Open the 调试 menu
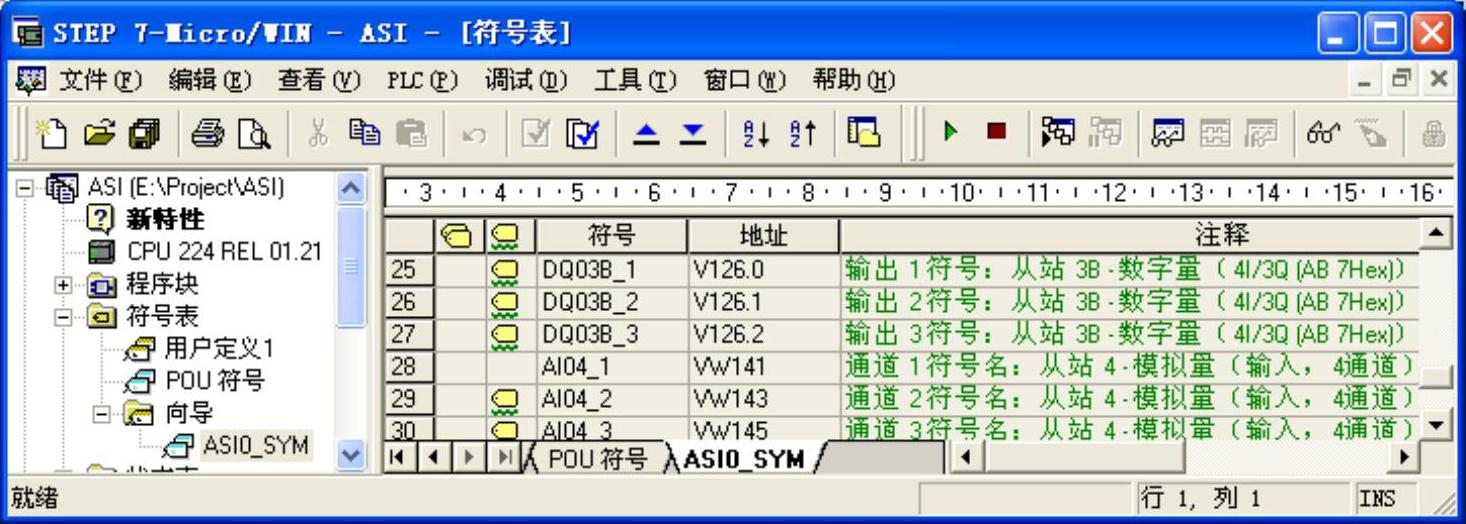 click(x=525, y=79)
